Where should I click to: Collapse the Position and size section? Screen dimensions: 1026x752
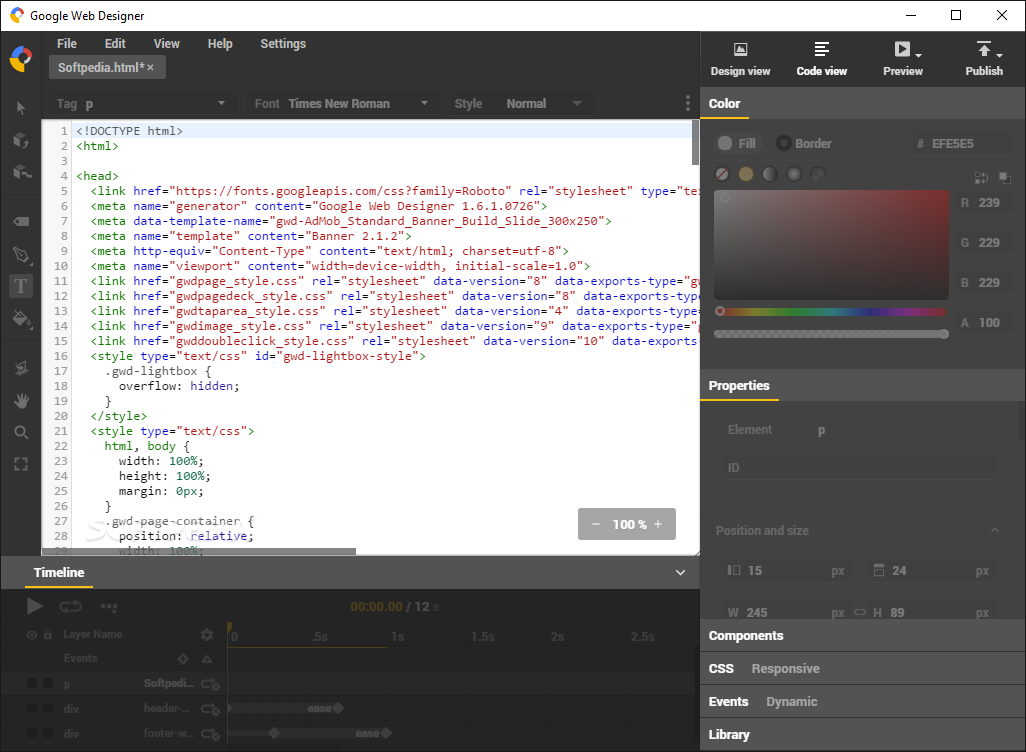[x=995, y=530]
